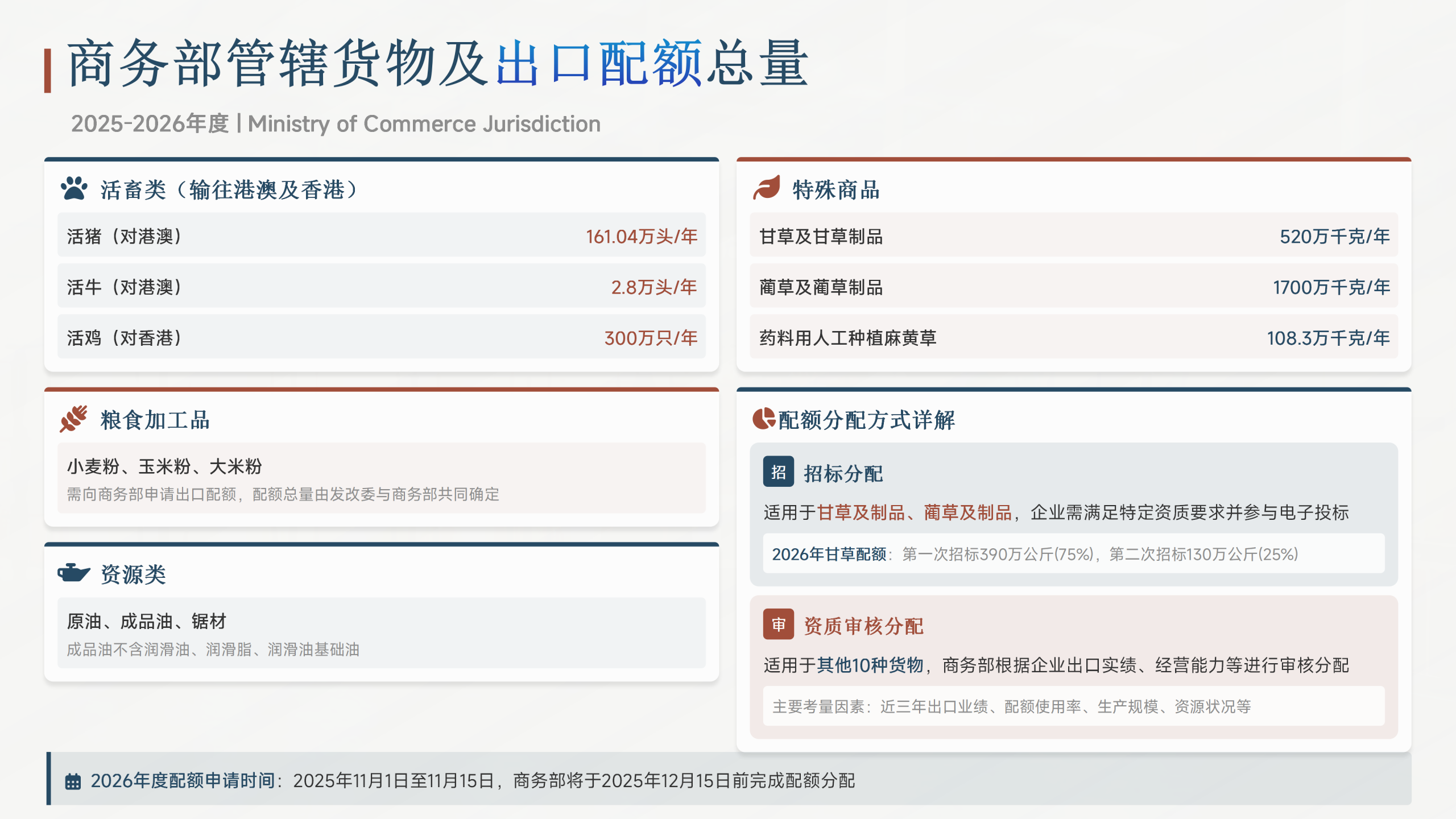
Task: Click the blue 招 badge icon
Action: point(778,471)
